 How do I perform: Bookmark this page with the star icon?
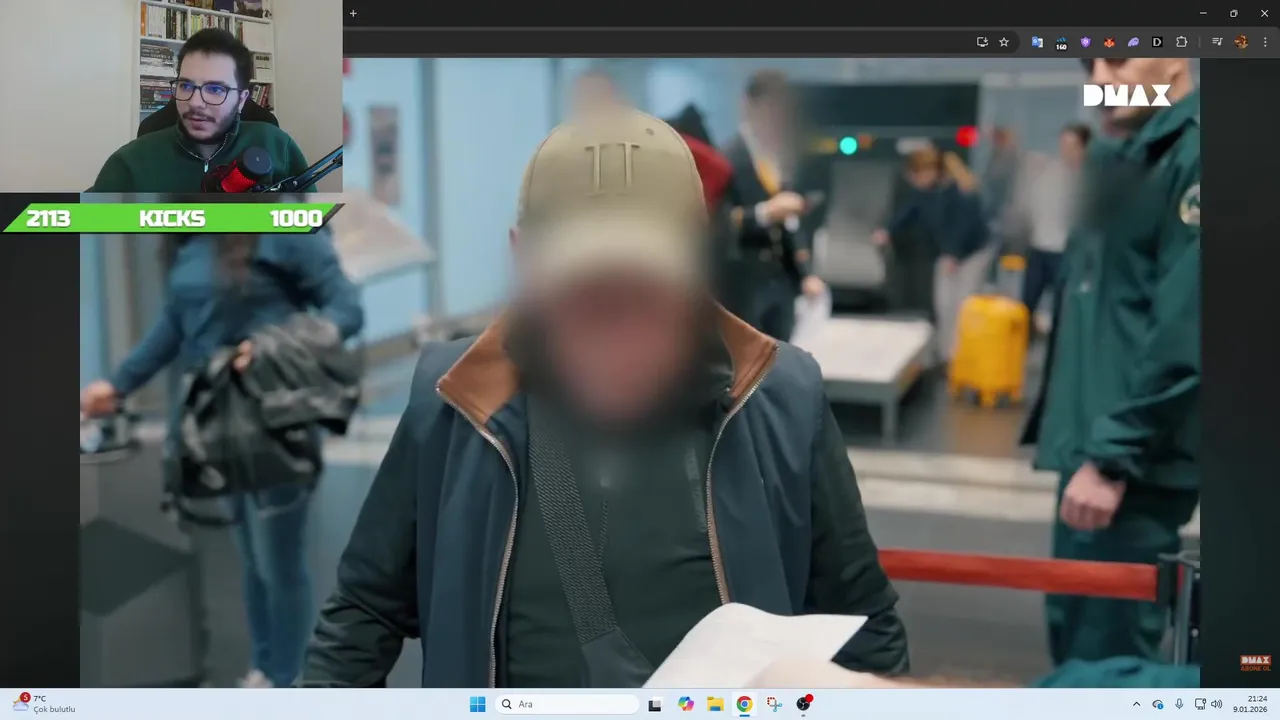(1004, 42)
